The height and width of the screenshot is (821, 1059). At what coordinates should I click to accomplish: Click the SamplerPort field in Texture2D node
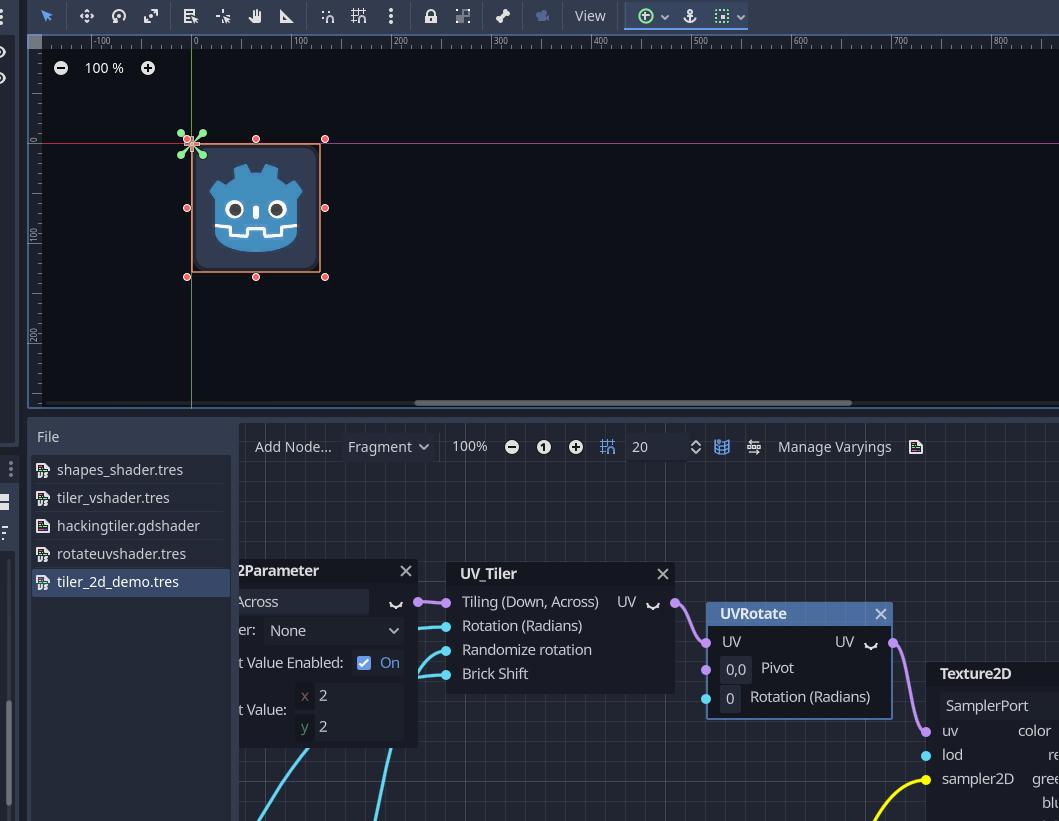pyautogui.click(x=998, y=706)
